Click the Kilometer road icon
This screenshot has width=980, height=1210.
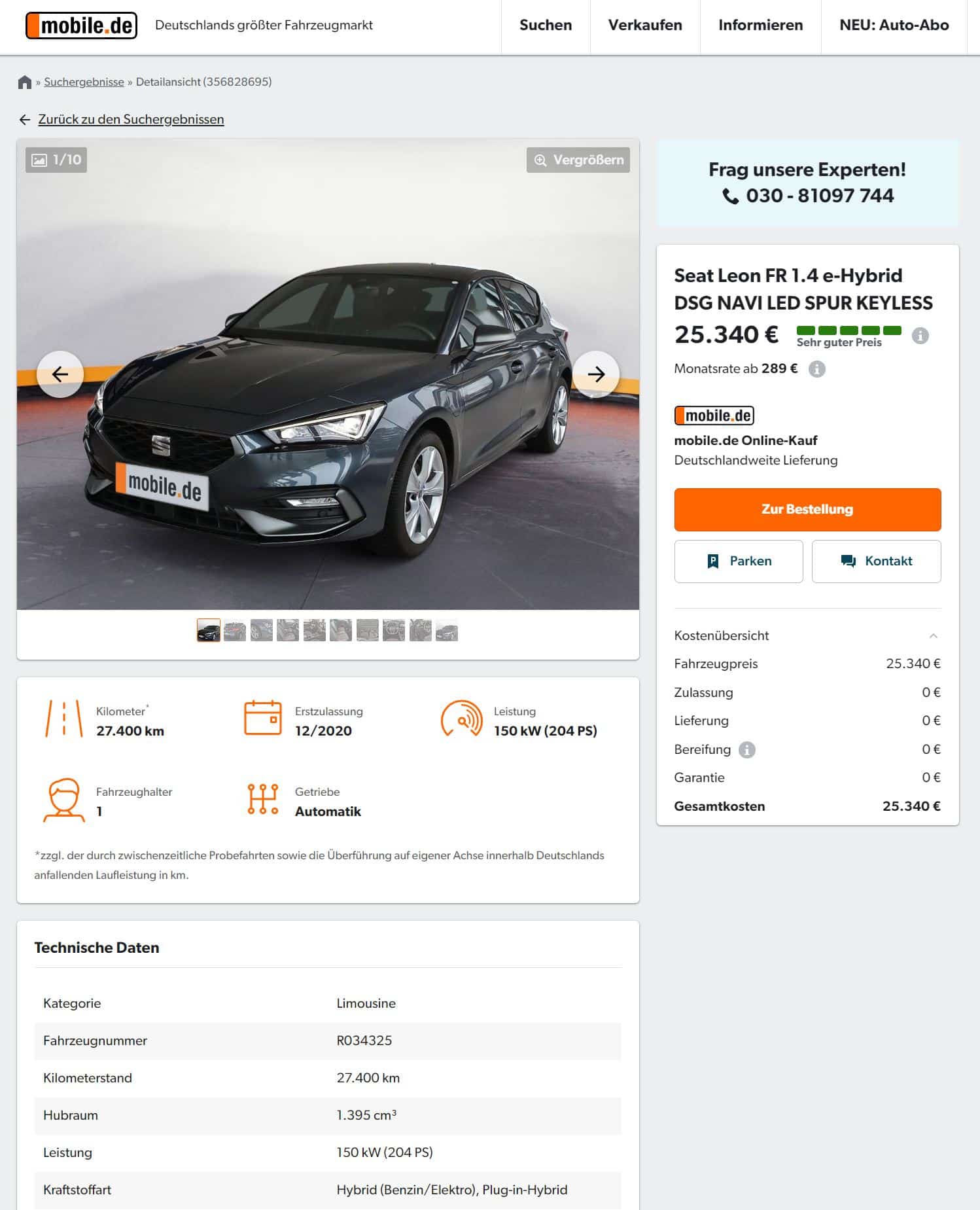(63, 719)
